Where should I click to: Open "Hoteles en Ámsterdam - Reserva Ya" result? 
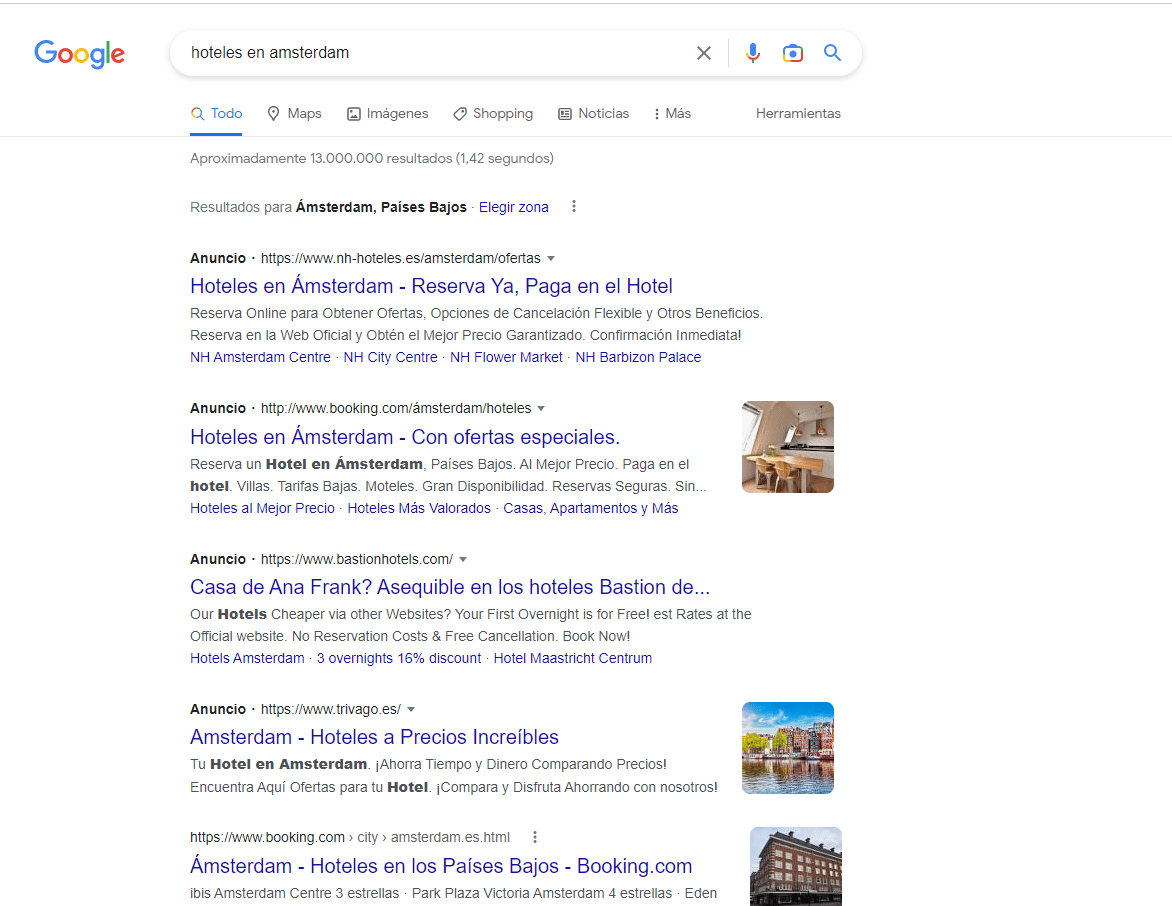tap(431, 286)
